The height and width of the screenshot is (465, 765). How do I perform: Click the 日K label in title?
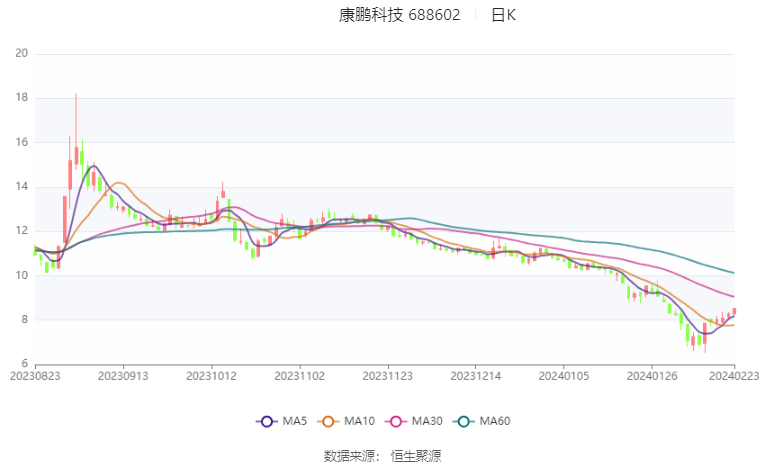[503, 15]
